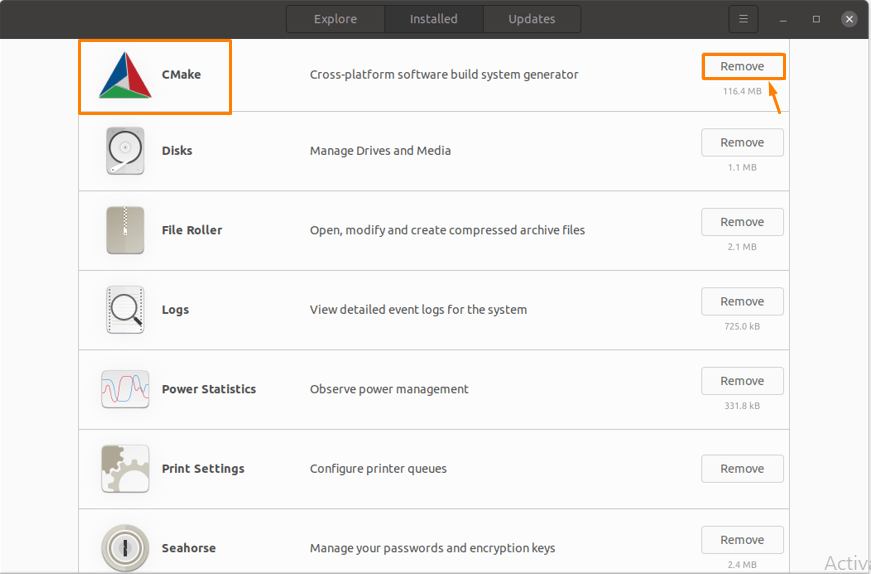871x574 pixels.
Task: Remove File Roller
Action: 743,222
